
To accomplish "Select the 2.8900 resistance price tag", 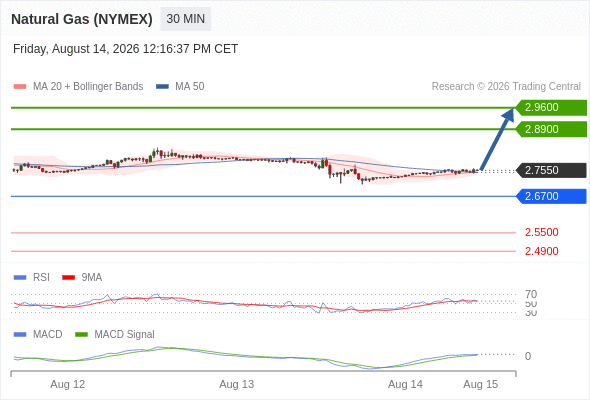I will [551, 129].
